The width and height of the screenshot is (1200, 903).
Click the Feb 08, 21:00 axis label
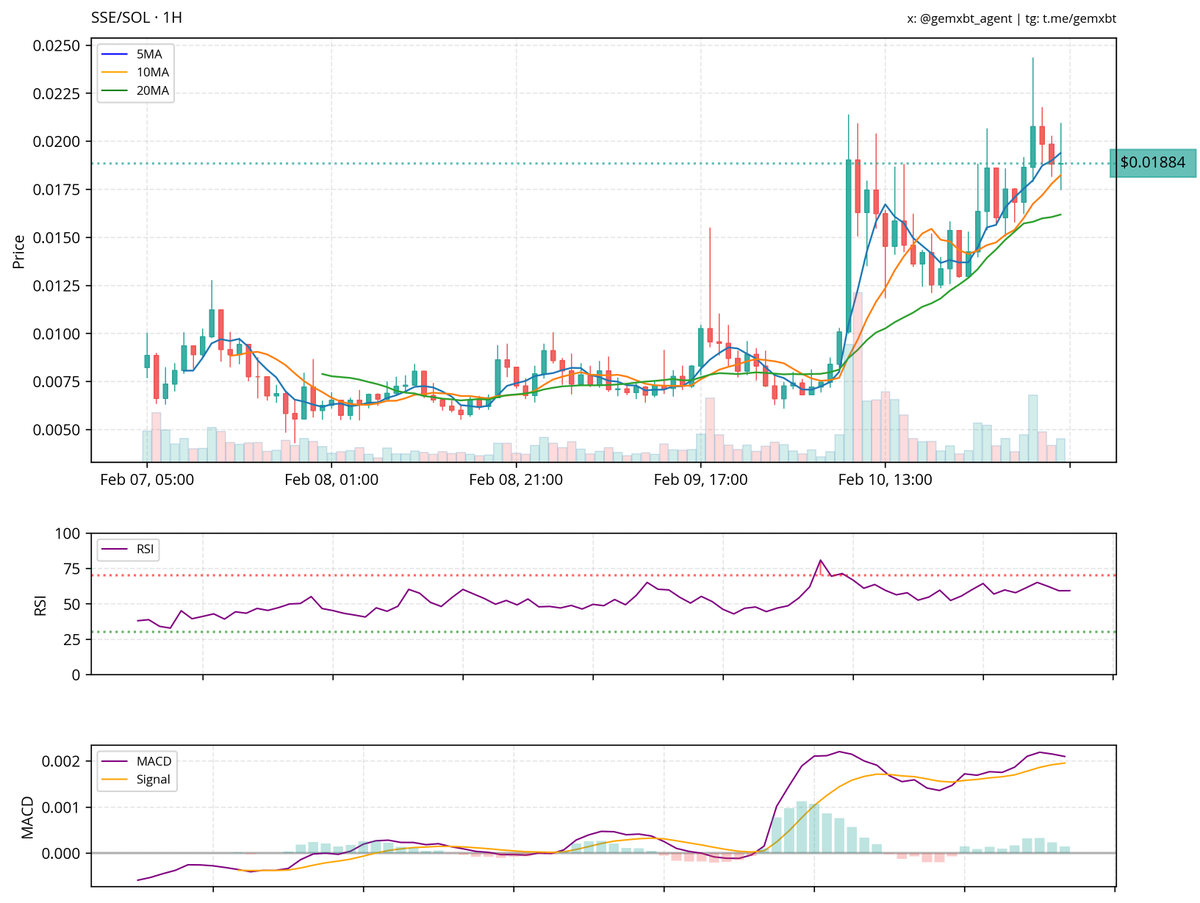point(516,480)
